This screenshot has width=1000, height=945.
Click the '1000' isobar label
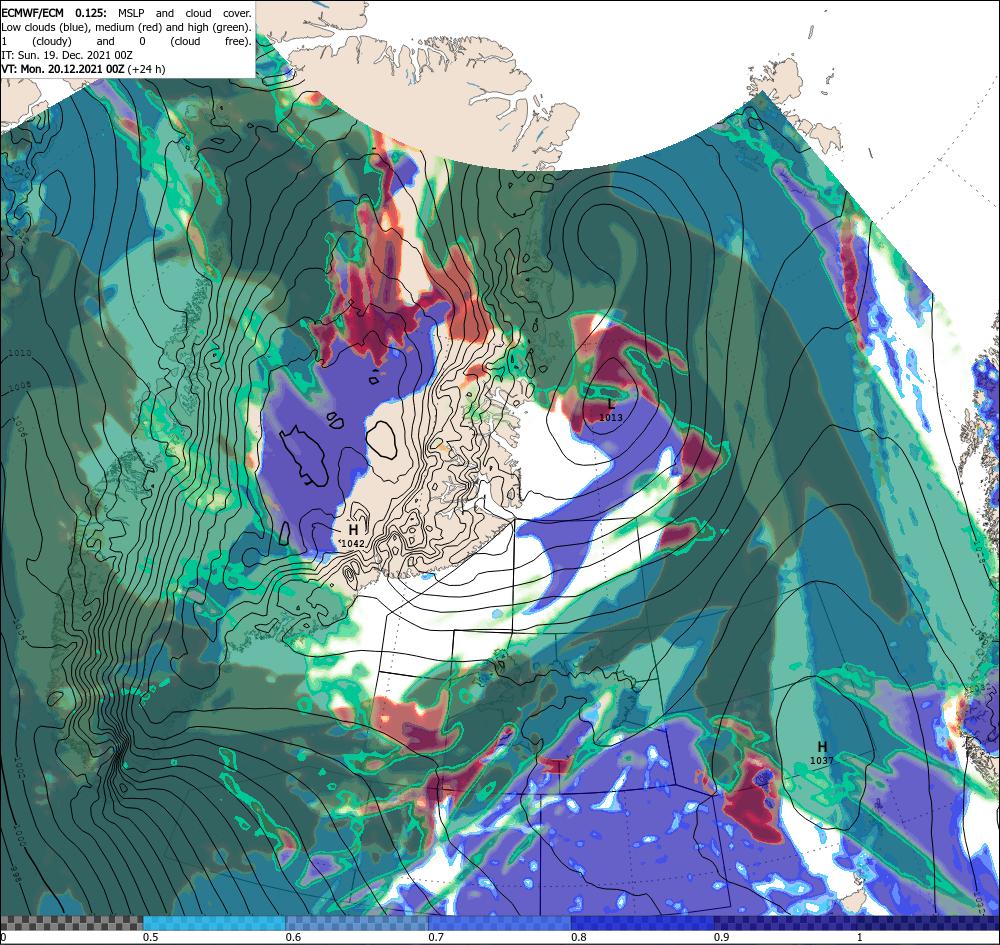[x=20, y=837]
